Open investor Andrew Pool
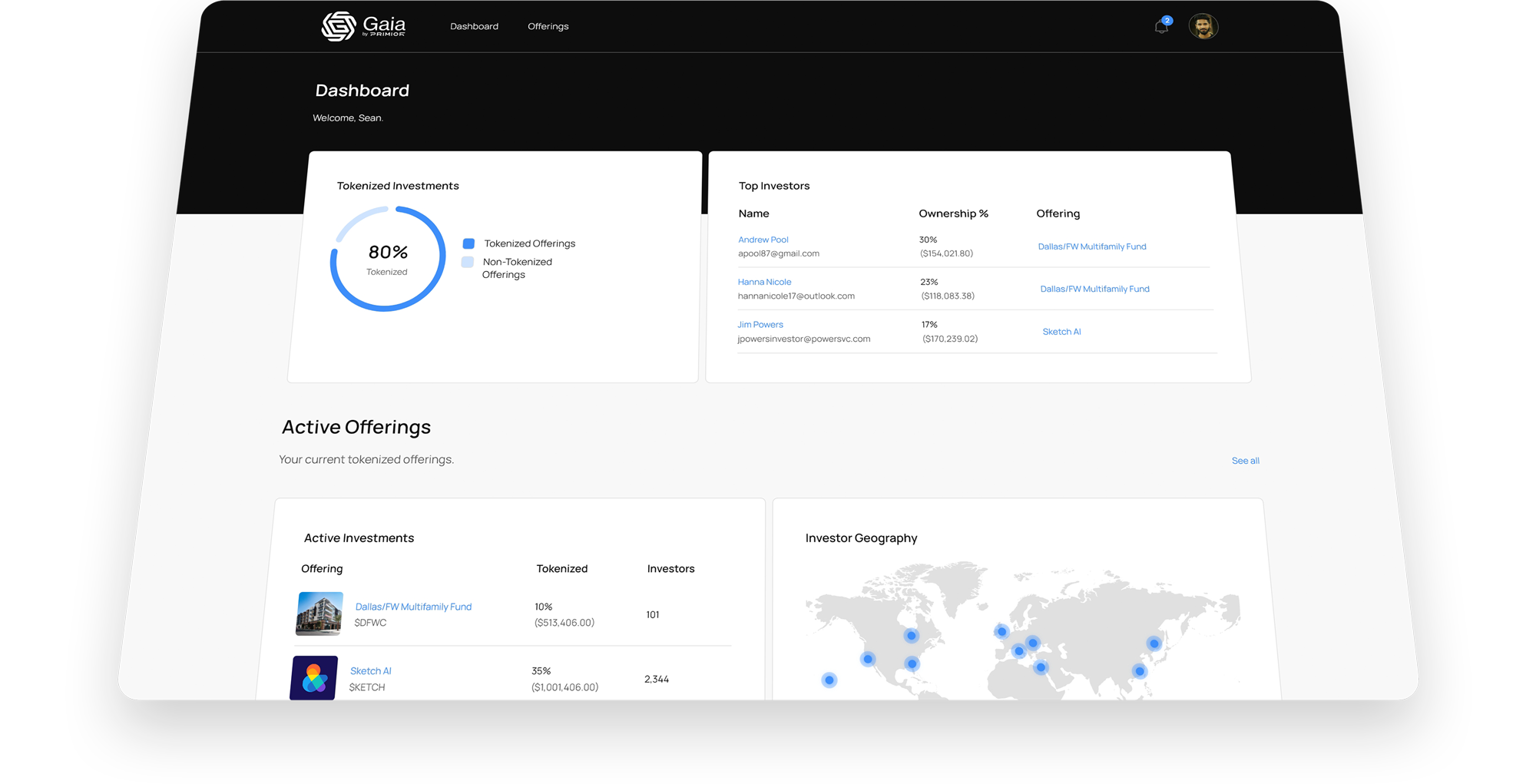Screen dimensions: 1536x784 tap(763, 240)
